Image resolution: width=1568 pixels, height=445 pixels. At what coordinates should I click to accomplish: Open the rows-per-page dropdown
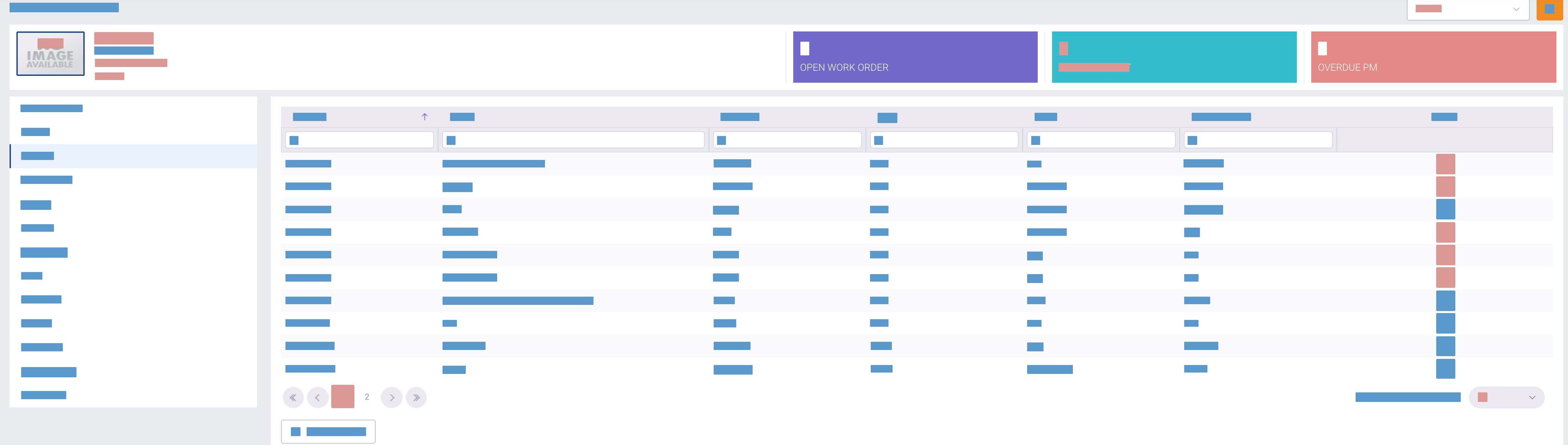[x=1506, y=397]
